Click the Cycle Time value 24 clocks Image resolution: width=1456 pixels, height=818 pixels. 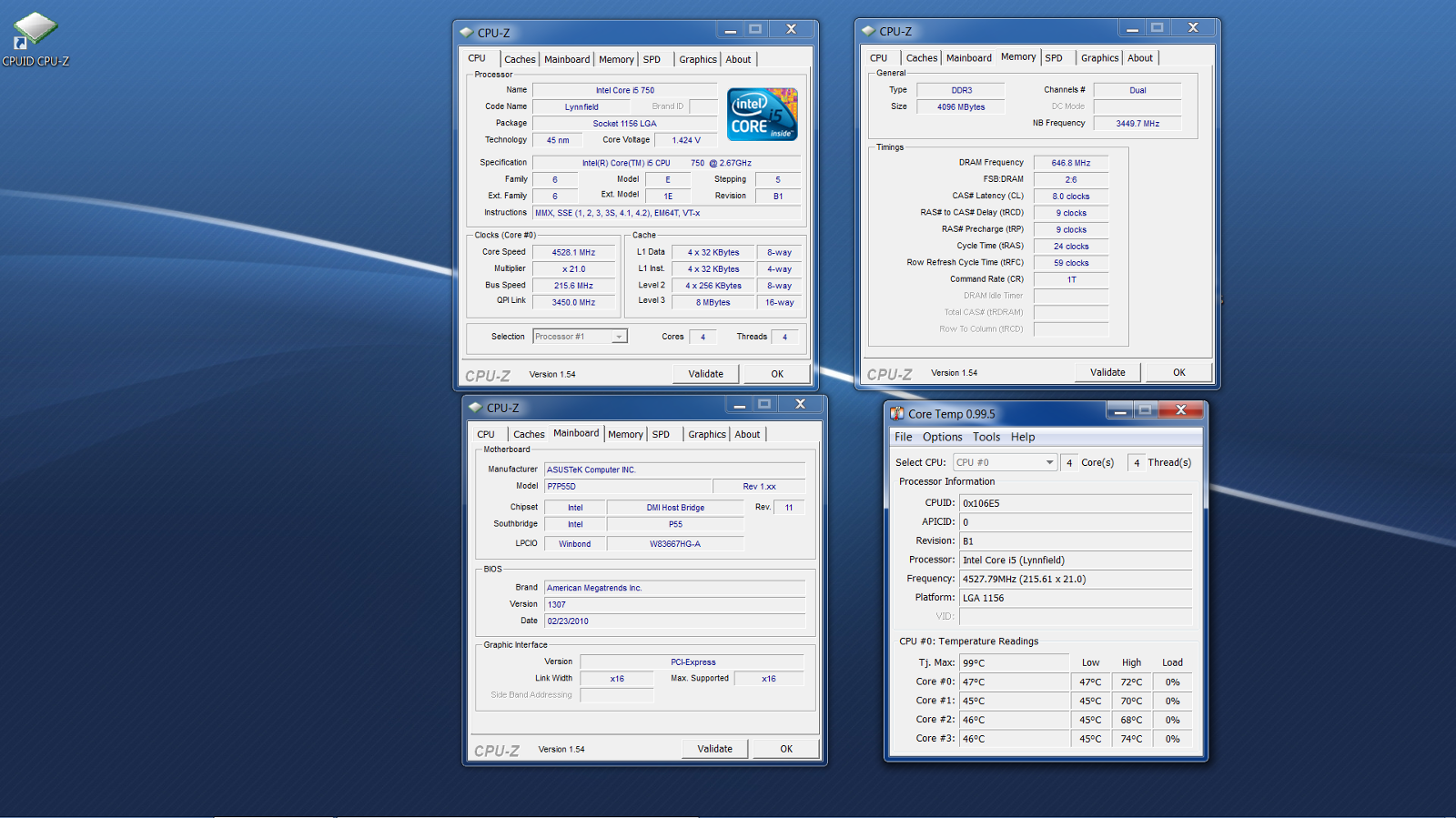point(1071,247)
